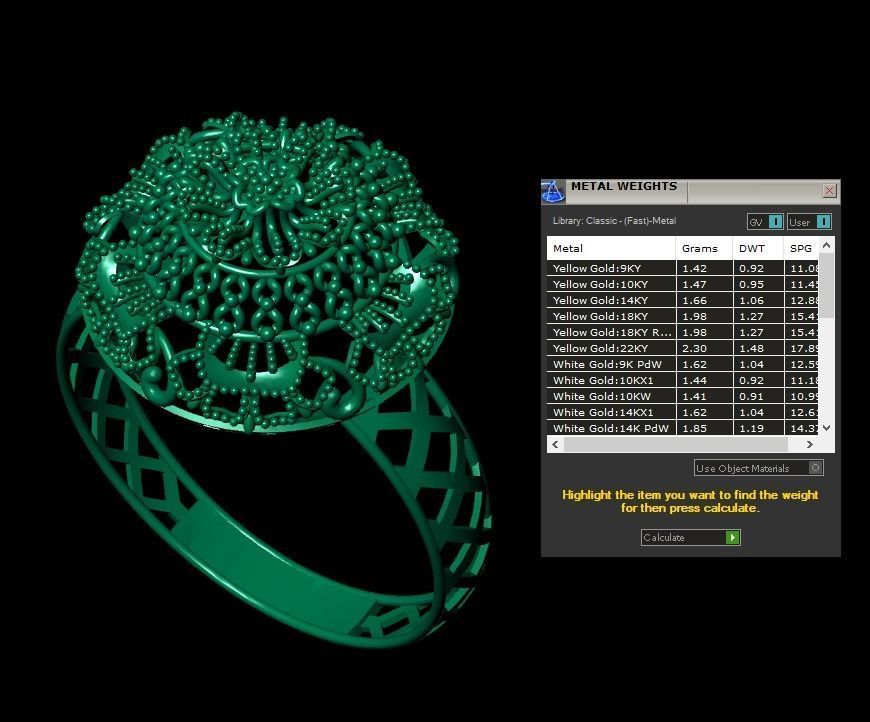Sort by Grams column header

click(x=704, y=249)
